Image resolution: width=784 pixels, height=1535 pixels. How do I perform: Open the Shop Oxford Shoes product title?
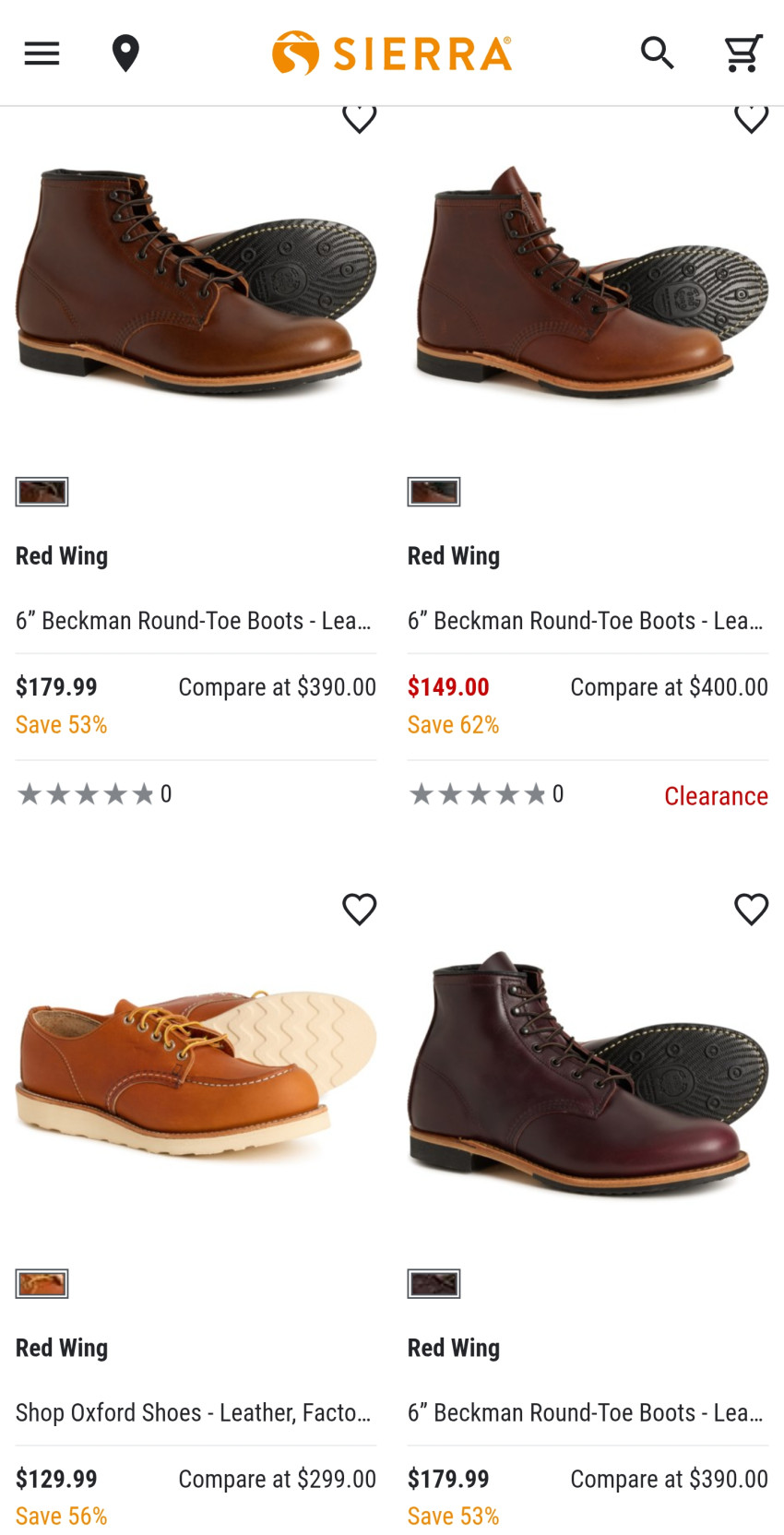[x=194, y=1412]
